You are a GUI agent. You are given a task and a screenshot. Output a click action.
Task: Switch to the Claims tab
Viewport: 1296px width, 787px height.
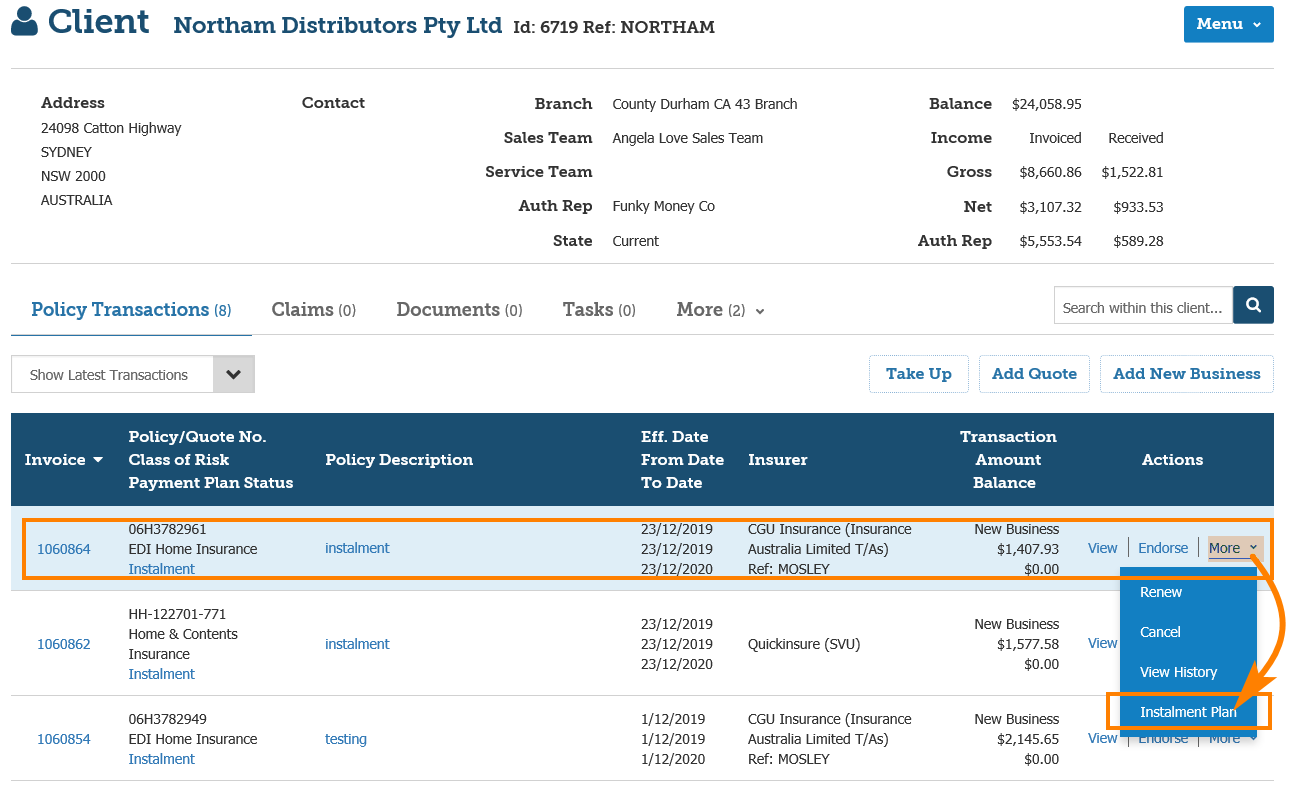[313, 310]
